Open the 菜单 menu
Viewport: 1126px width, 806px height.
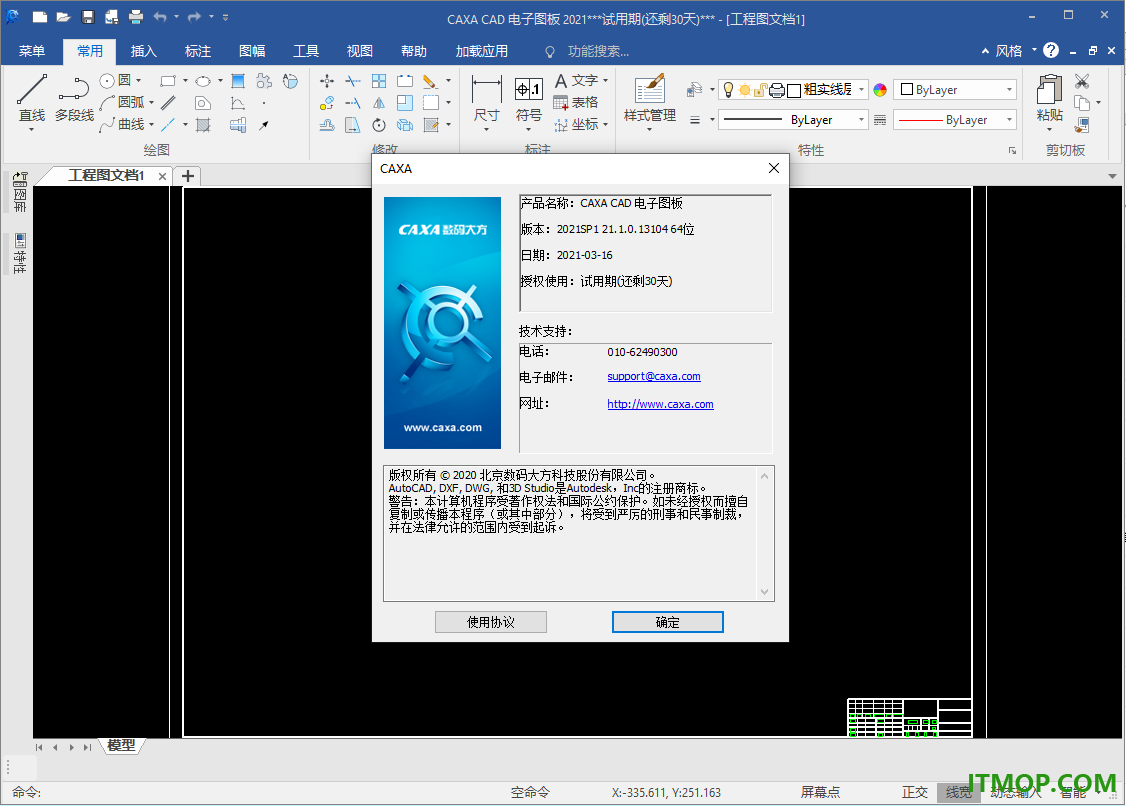(x=32, y=51)
